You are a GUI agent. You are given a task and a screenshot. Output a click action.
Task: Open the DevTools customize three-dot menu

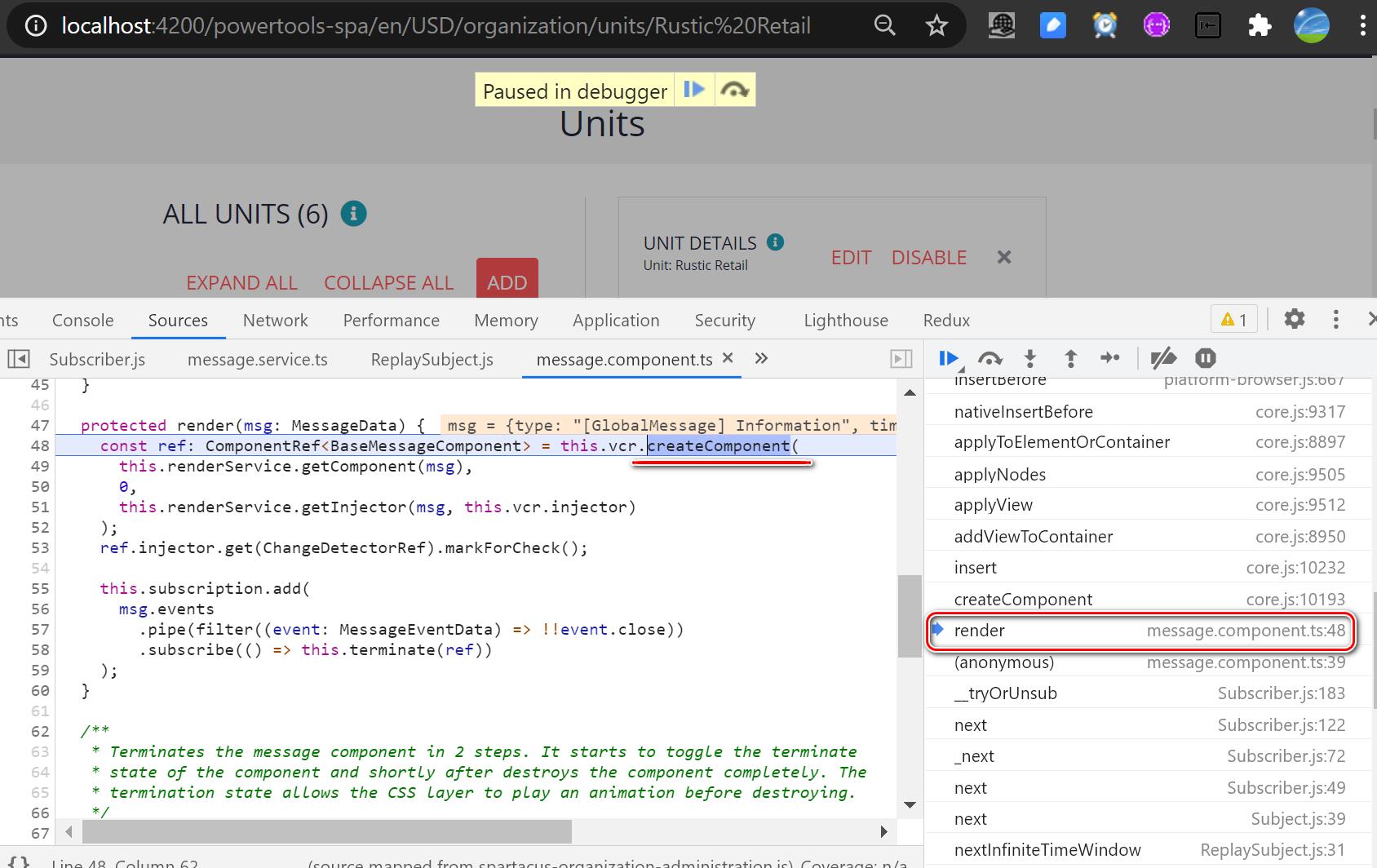(x=1335, y=319)
